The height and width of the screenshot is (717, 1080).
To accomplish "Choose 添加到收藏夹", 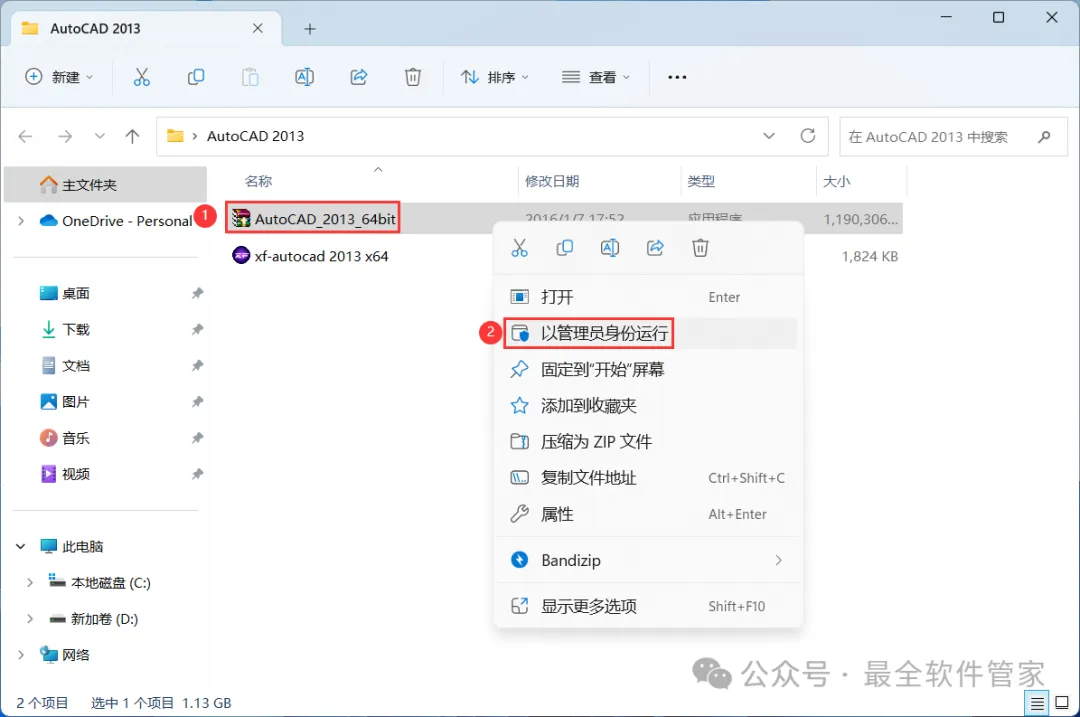I will click(649, 406).
